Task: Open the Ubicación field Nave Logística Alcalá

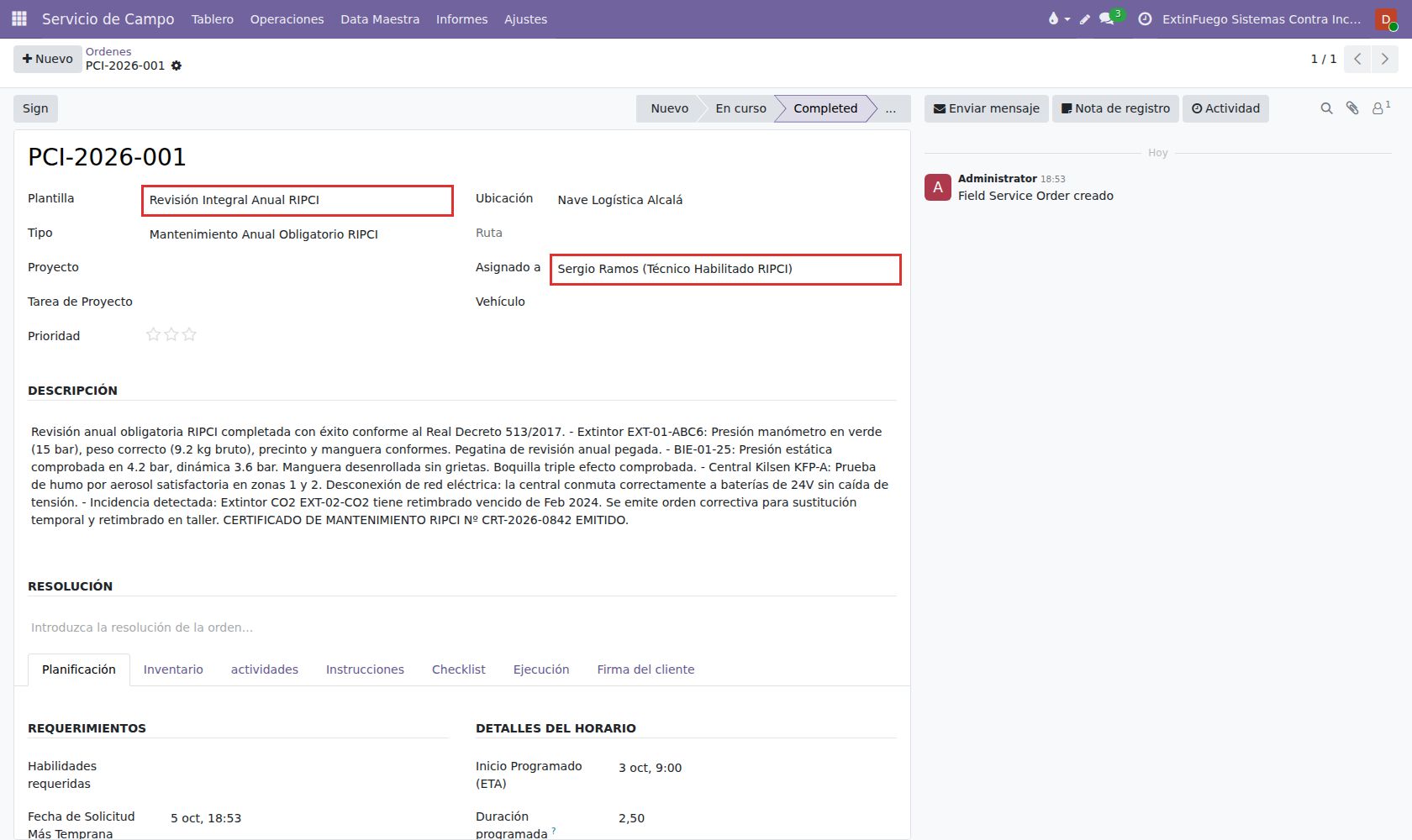Action: pos(725,200)
